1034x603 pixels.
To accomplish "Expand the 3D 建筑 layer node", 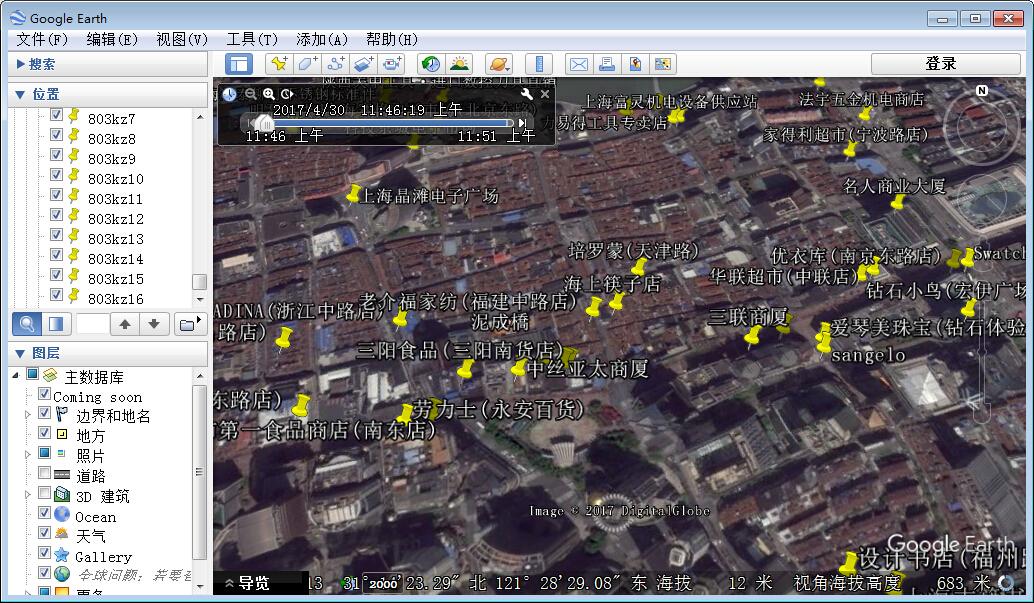I will point(28,495).
